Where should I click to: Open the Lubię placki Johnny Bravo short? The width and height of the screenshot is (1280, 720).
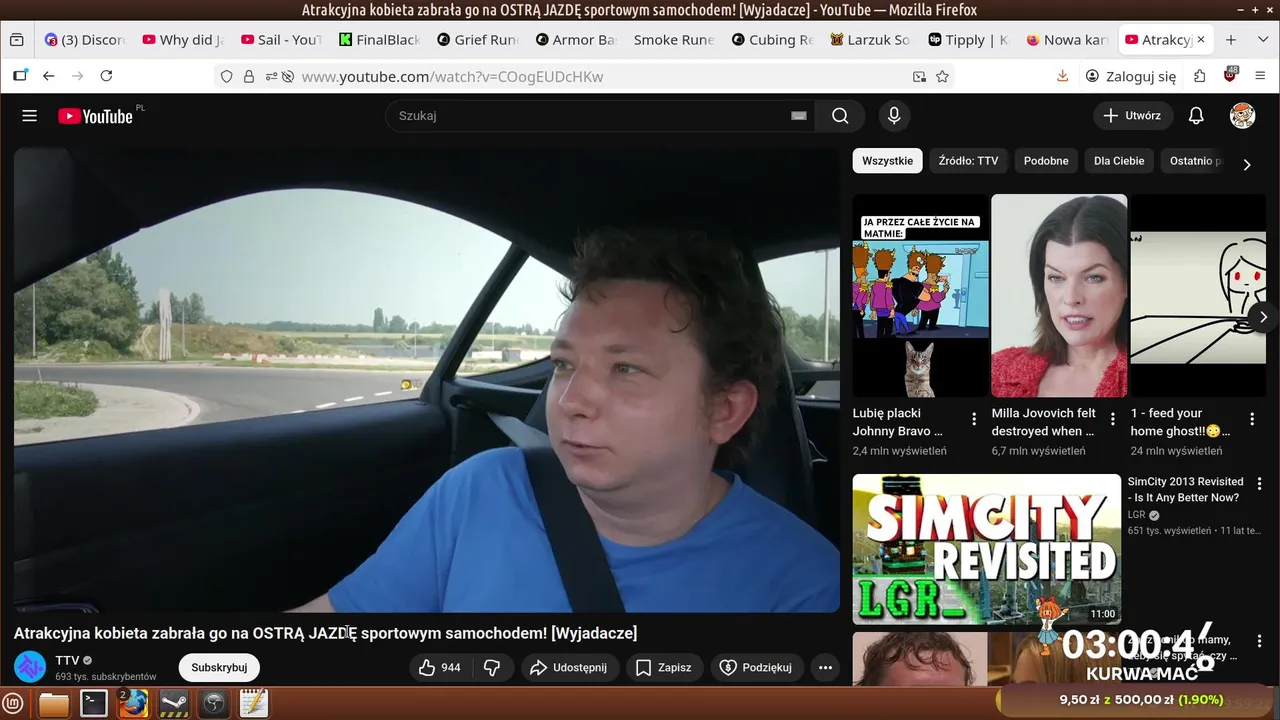pos(920,296)
